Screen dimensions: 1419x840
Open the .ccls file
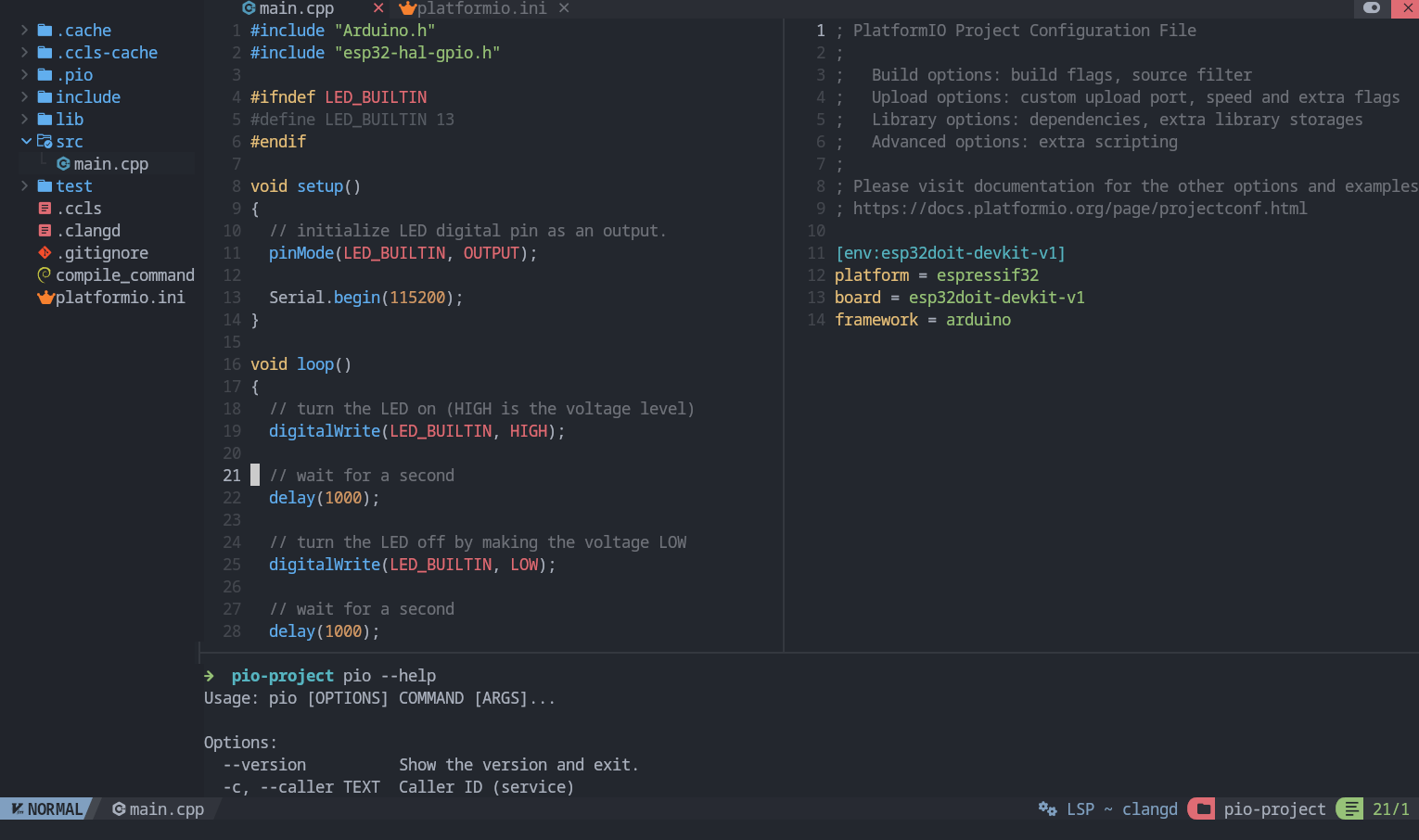[79, 209]
